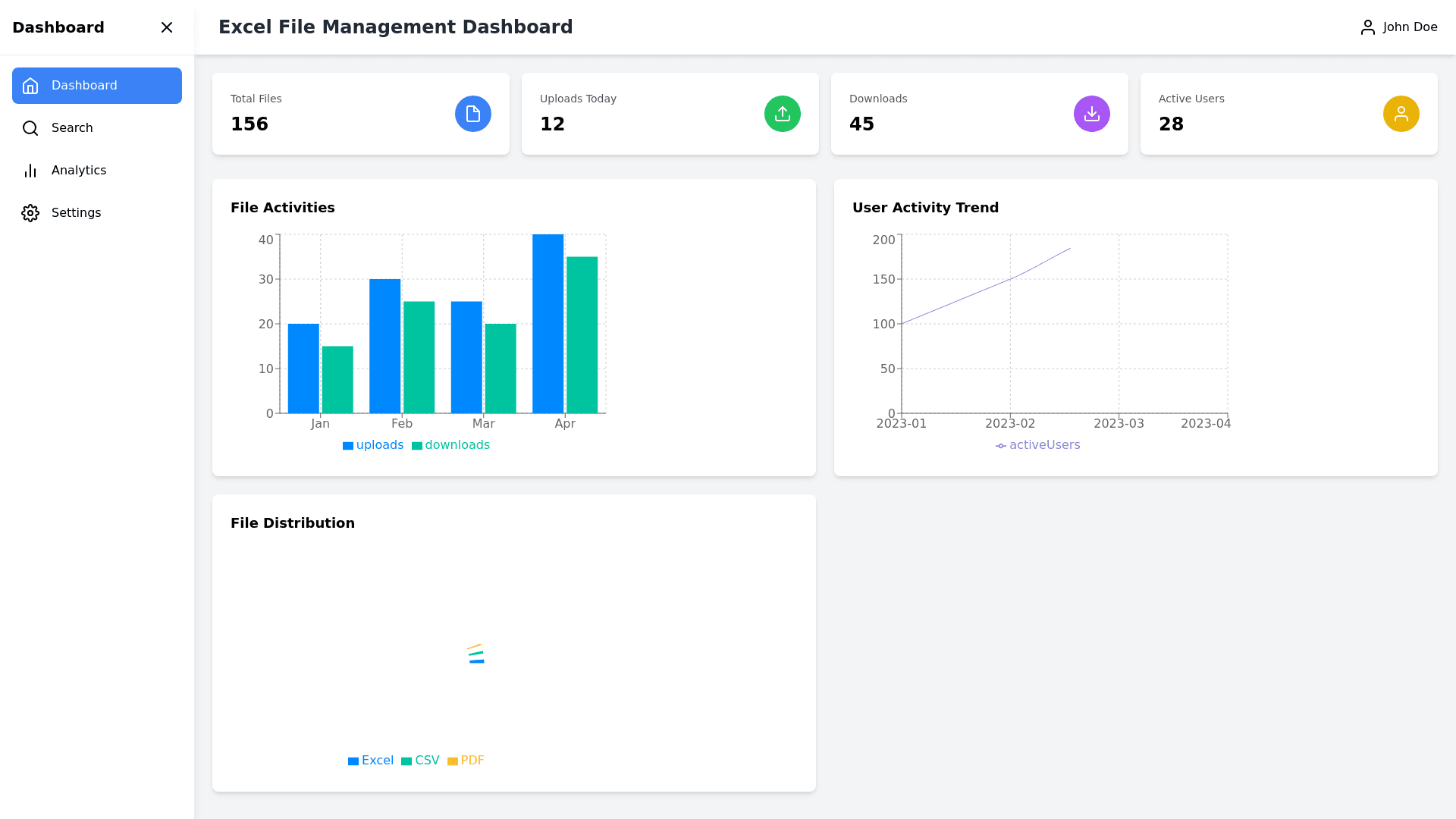Click the Analytics bar chart icon
Screen dimensions: 1456x819
point(30,171)
